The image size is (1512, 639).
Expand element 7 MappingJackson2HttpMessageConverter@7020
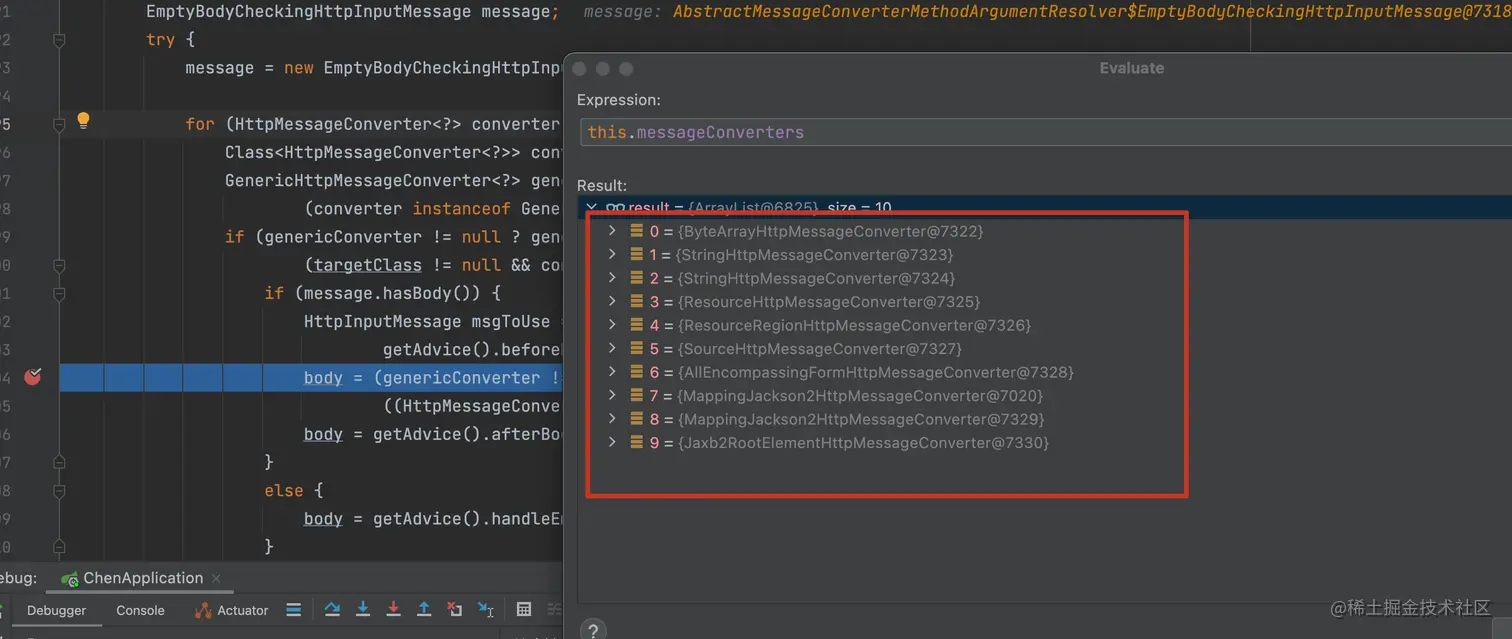pyautogui.click(x=612, y=395)
